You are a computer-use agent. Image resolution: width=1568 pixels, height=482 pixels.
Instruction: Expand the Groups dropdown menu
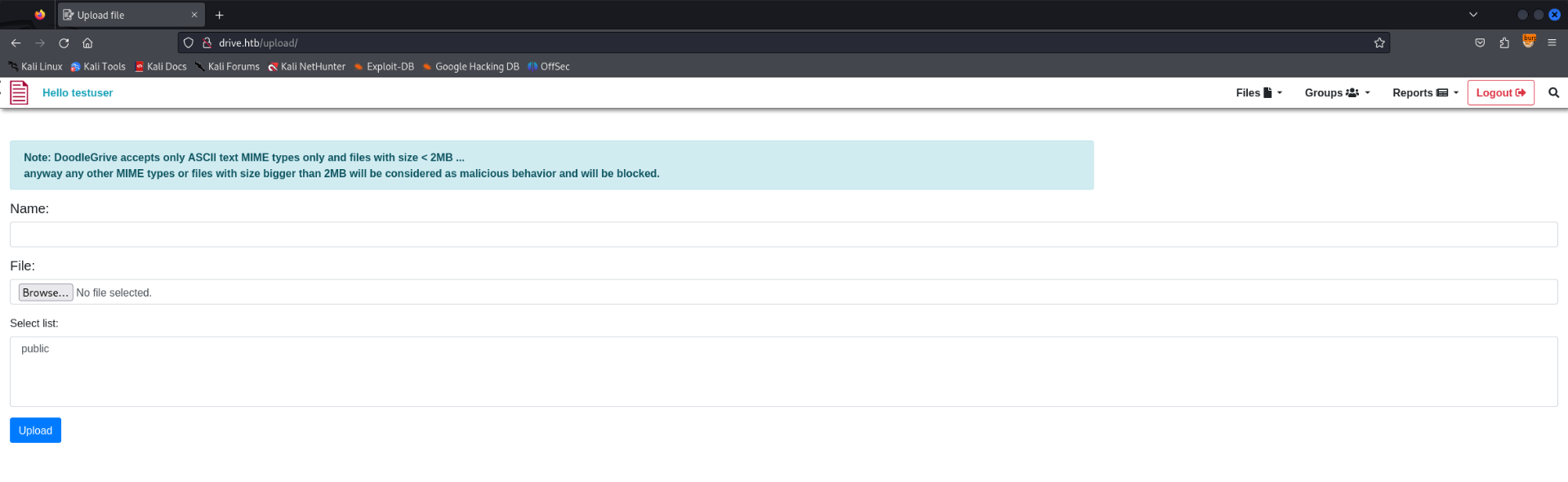(1337, 93)
